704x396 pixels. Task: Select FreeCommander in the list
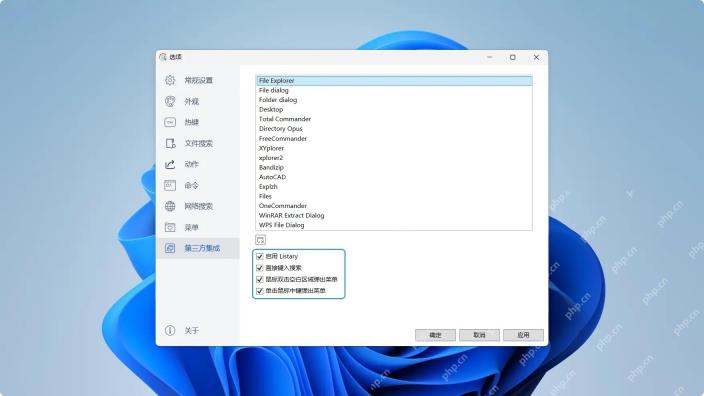point(394,138)
